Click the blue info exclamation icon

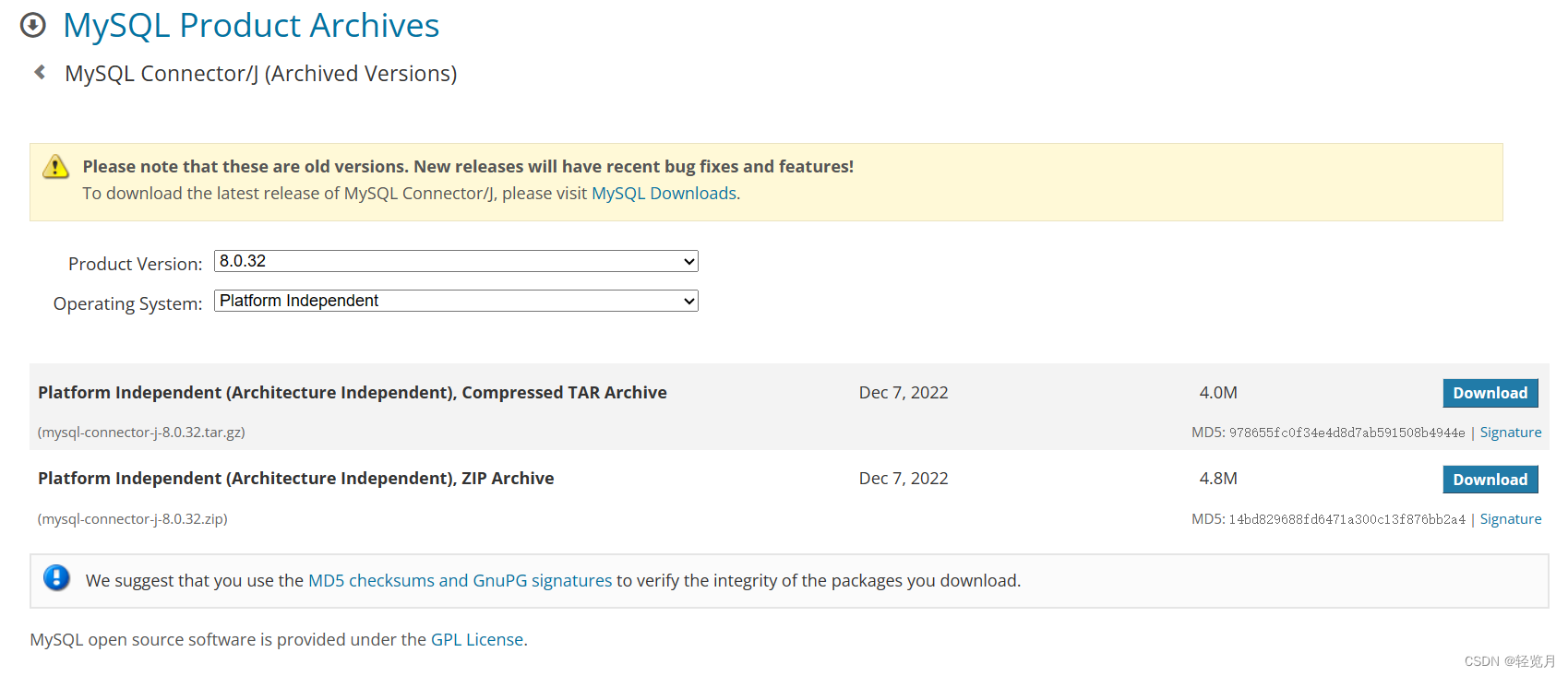click(56, 578)
